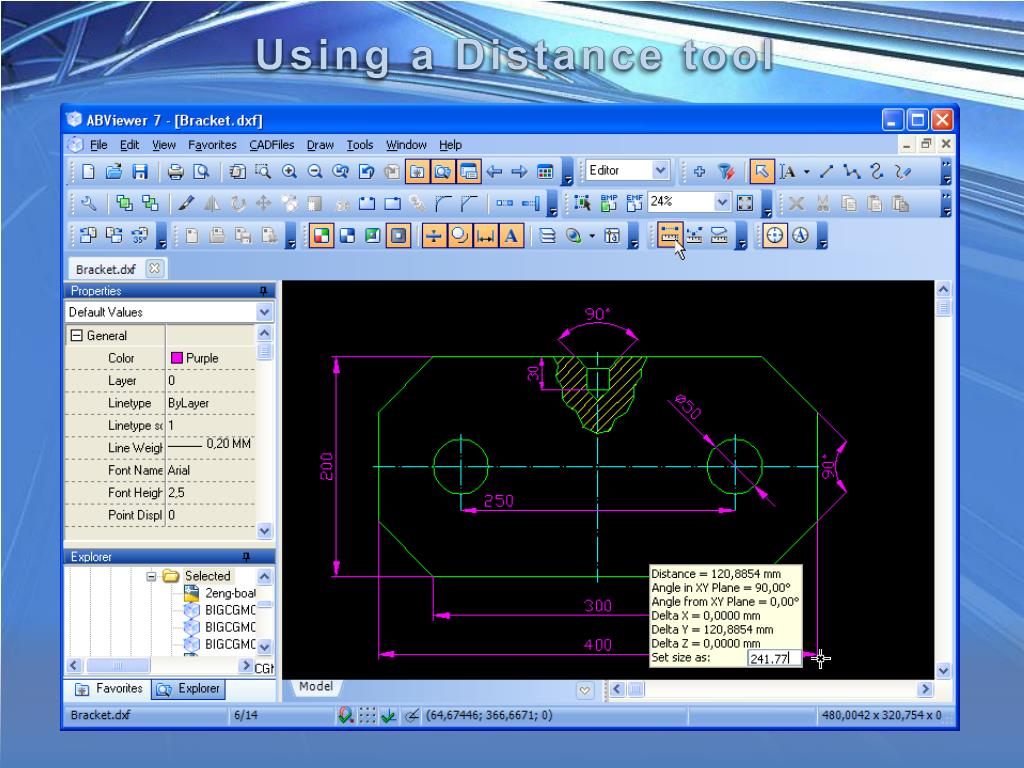Pin the Properties panel
The width and height of the screenshot is (1024, 768).
(x=263, y=291)
